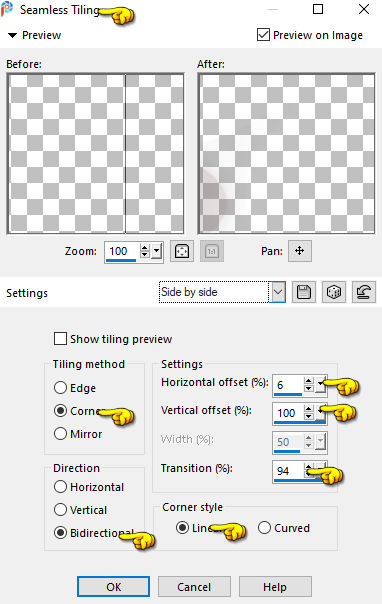Click the reset to default icon

364,292
